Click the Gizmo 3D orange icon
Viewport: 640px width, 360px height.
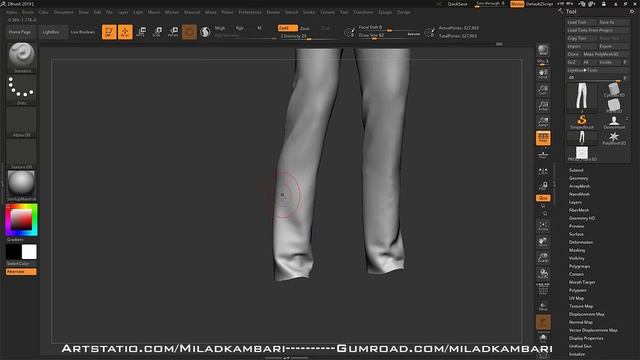(x=189, y=32)
